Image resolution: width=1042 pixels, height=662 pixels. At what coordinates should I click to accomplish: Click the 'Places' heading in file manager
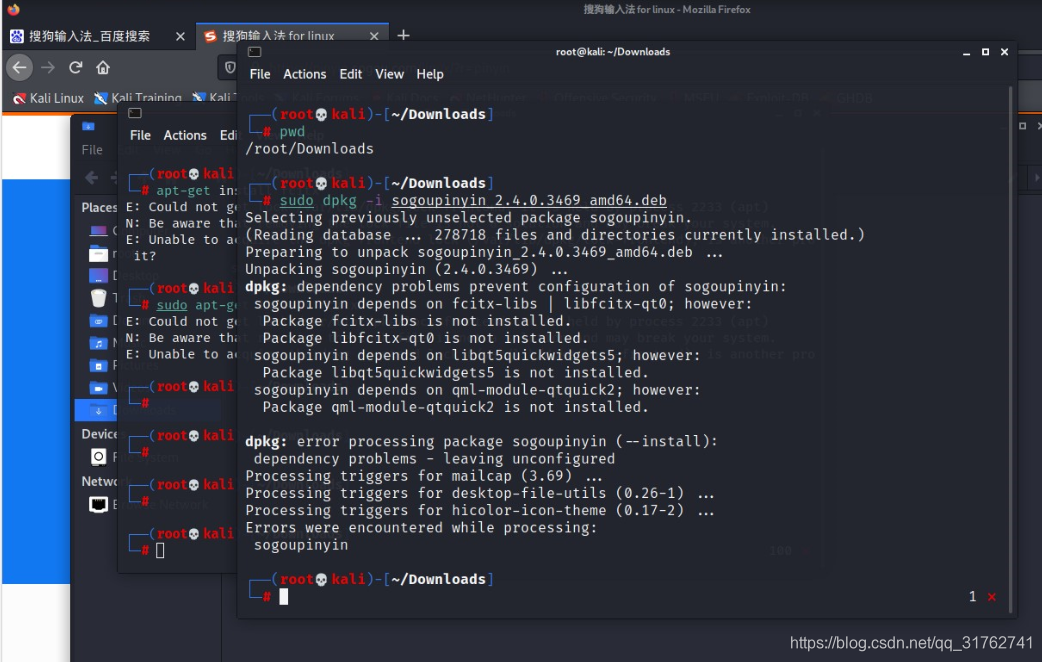[x=99, y=207]
